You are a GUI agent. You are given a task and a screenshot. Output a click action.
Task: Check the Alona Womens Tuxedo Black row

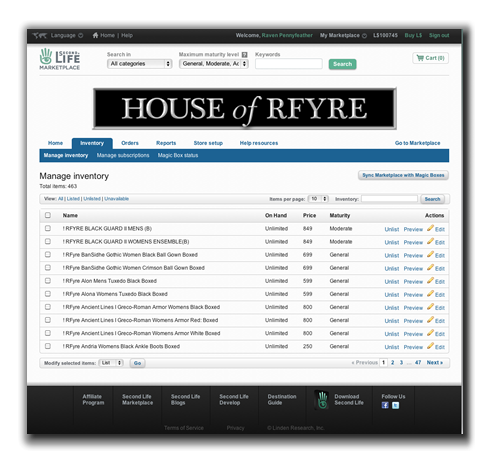point(48,293)
